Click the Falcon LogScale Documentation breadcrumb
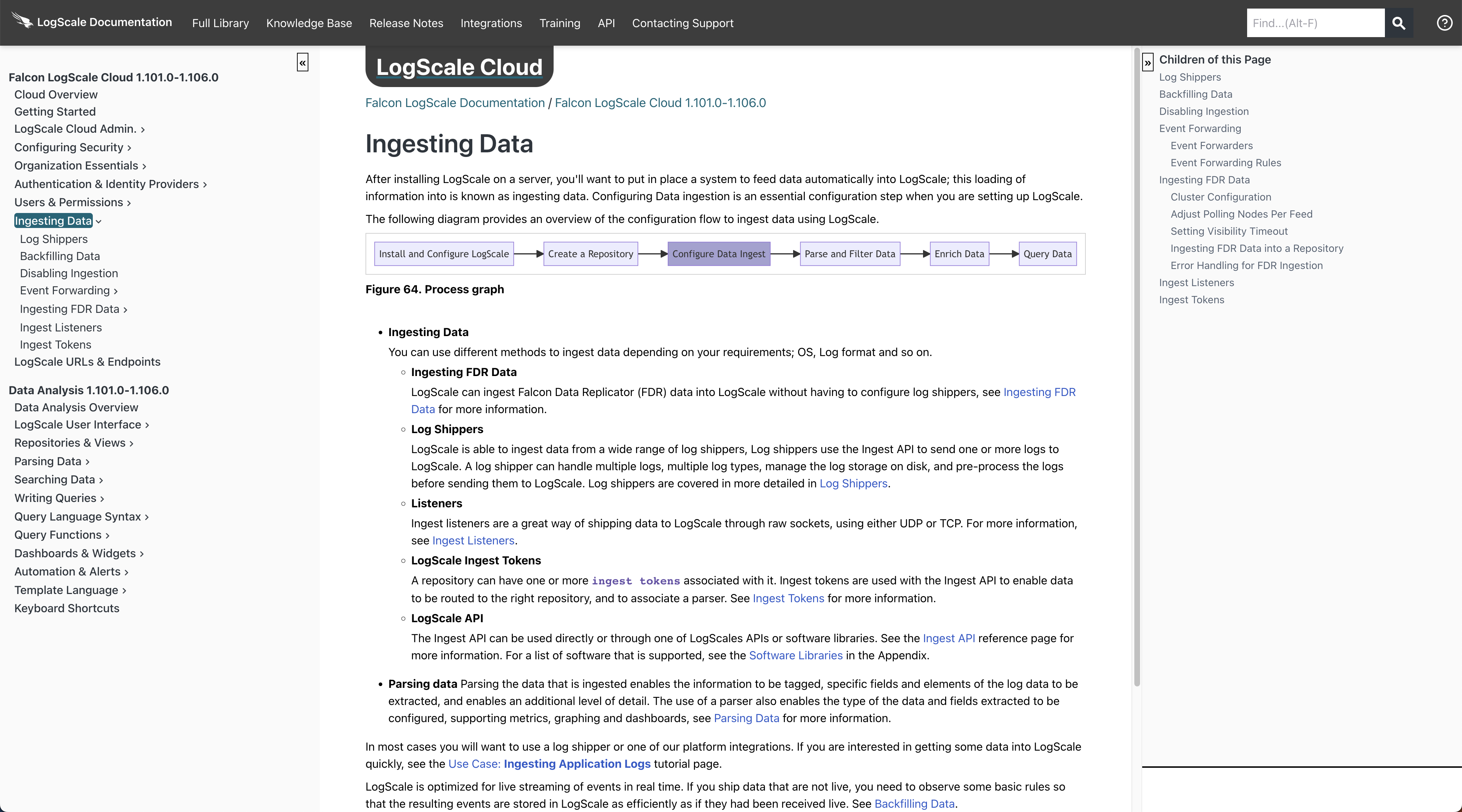1462x812 pixels. tap(455, 103)
